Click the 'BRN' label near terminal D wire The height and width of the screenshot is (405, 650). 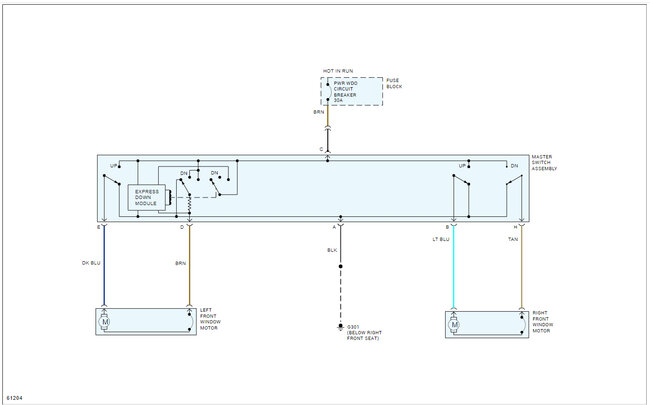pos(180,263)
